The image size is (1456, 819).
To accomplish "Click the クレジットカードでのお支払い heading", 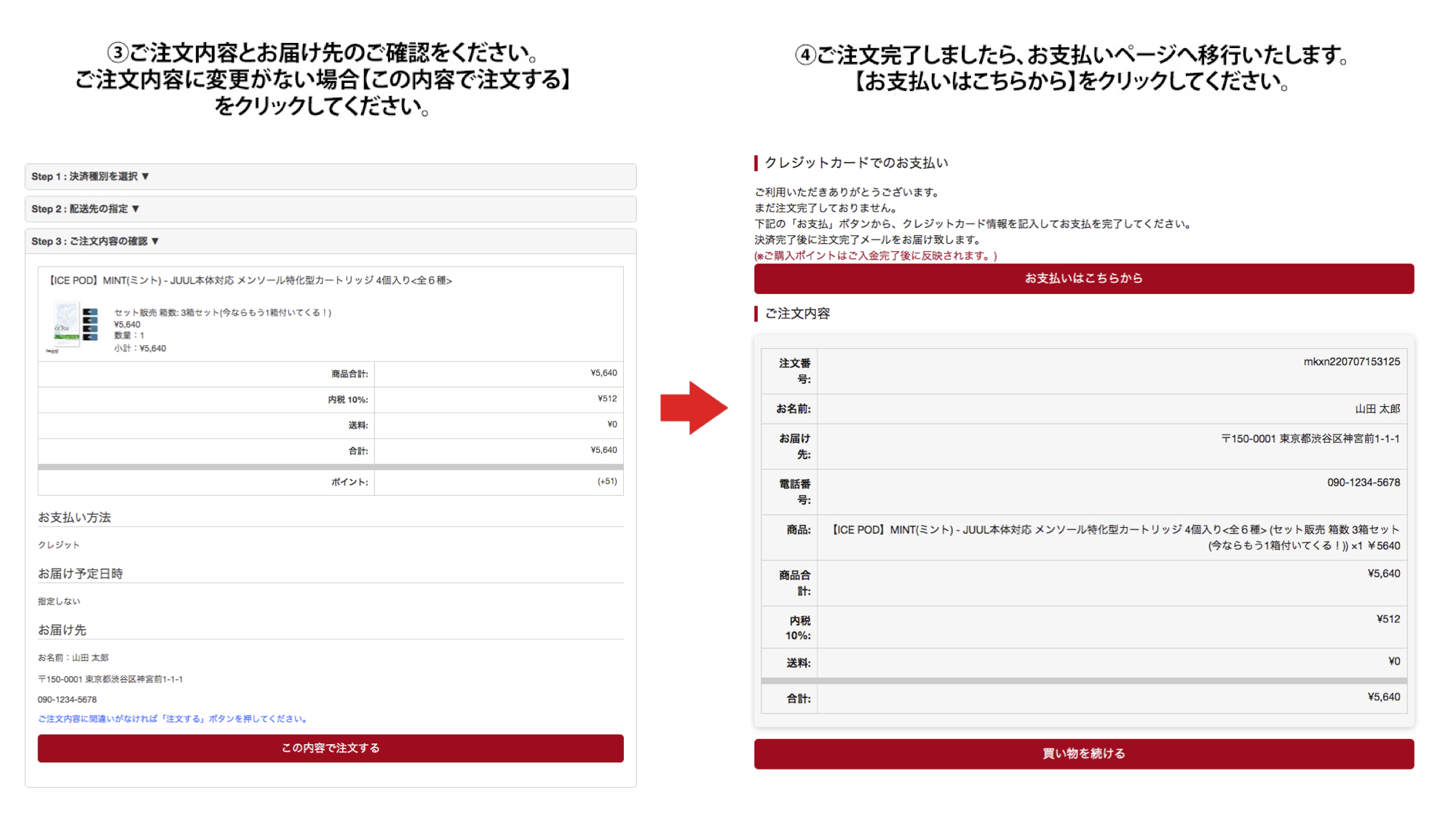I will coord(855,163).
